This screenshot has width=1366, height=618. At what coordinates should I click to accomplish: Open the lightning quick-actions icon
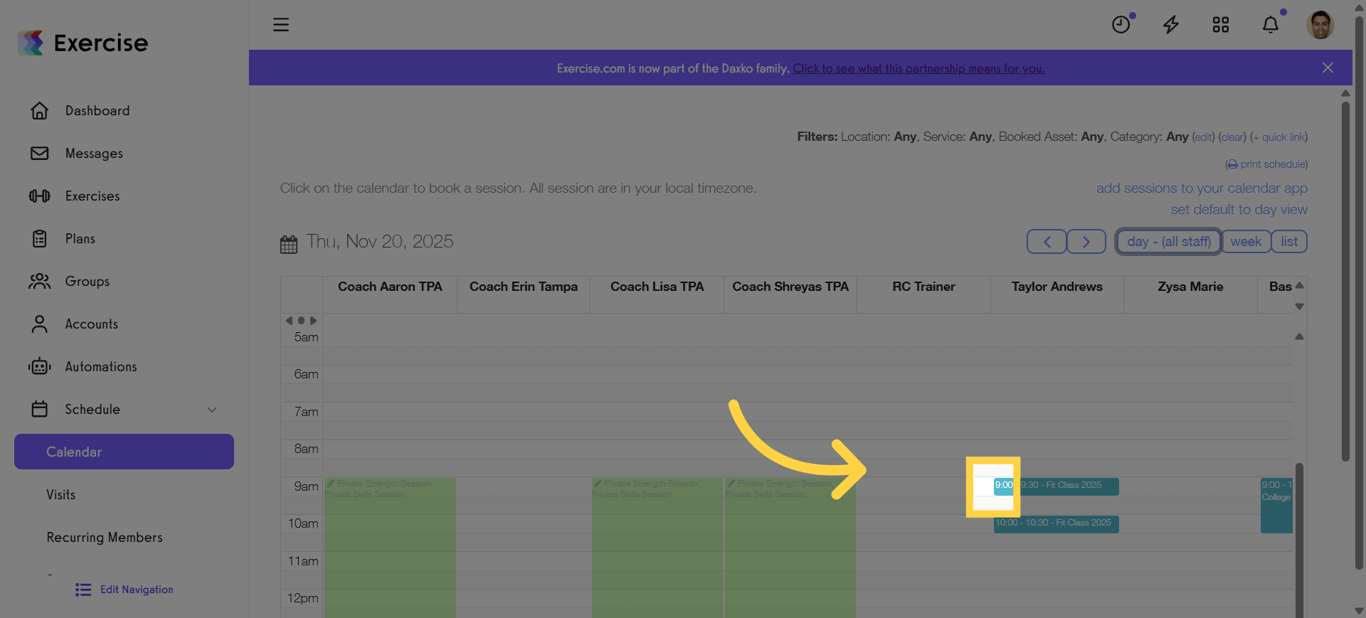(x=1170, y=24)
